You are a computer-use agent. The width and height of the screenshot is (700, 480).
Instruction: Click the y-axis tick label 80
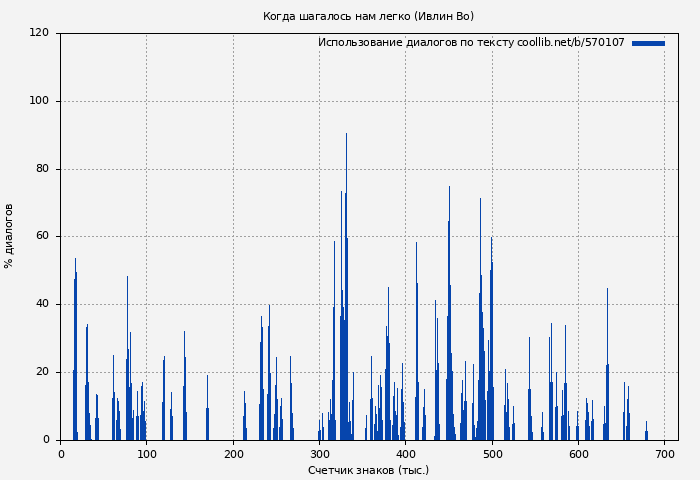point(42,169)
